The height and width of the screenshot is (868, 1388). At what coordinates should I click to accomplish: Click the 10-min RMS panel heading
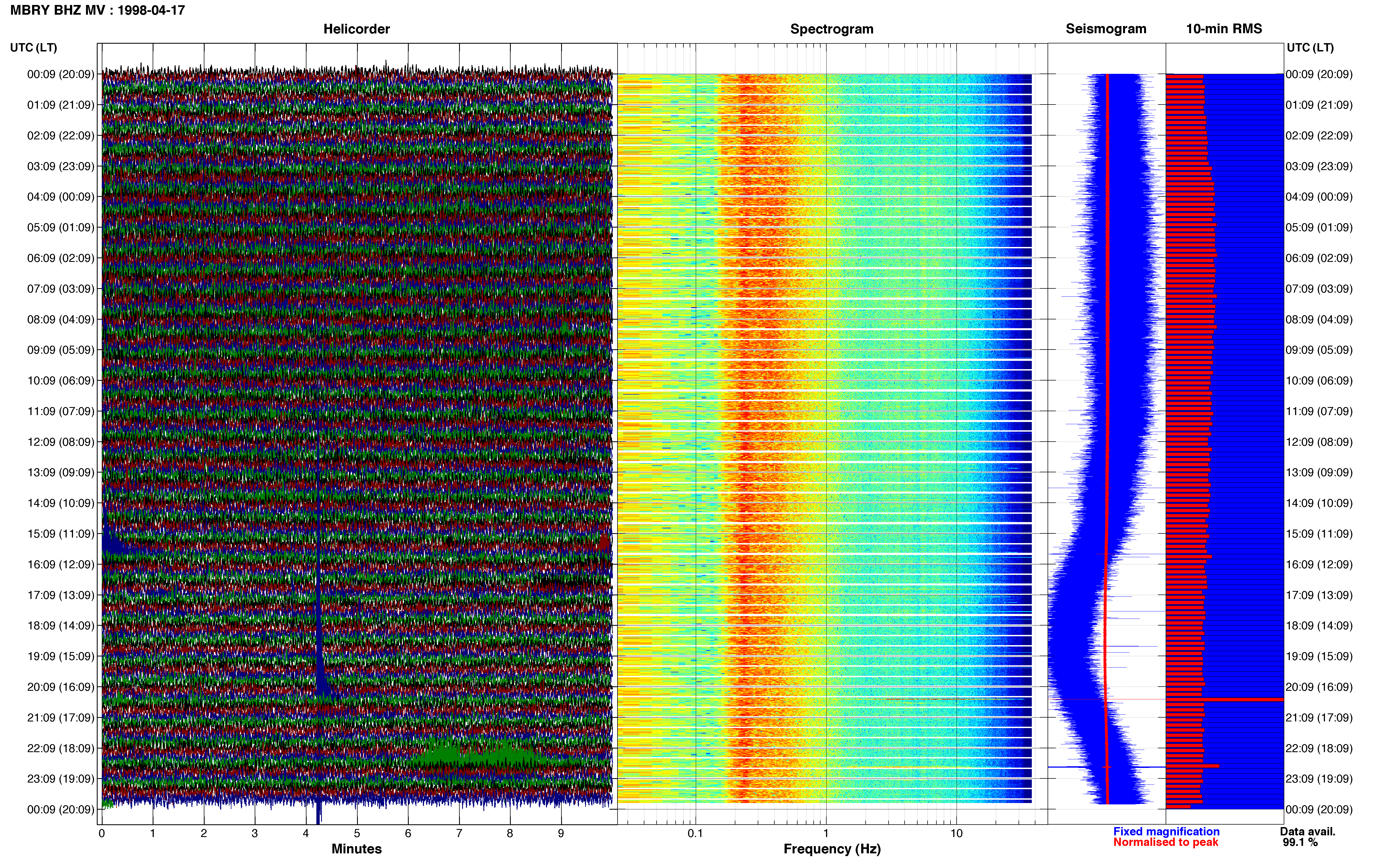click(x=1224, y=29)
